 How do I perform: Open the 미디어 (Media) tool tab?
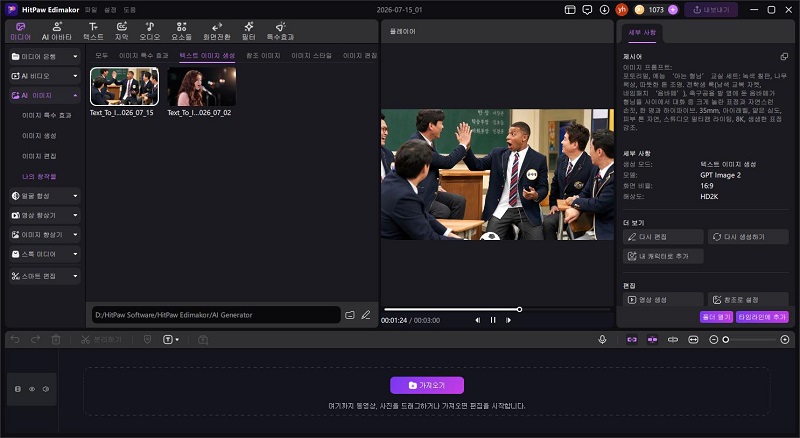[x=20, y=31]
